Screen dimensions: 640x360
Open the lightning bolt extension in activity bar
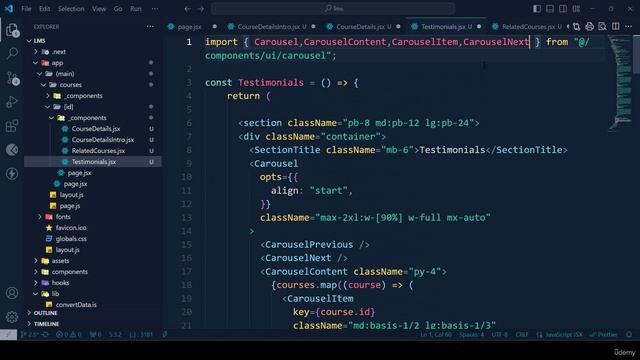coord(12,173)
